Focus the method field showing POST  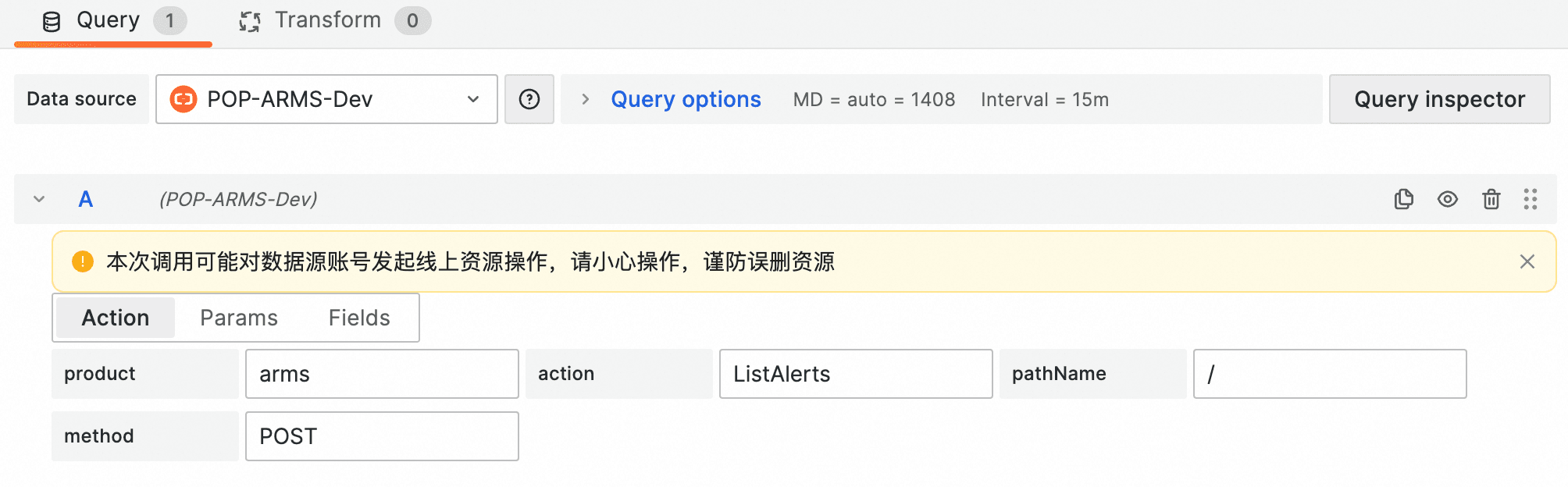click(382, 436)
